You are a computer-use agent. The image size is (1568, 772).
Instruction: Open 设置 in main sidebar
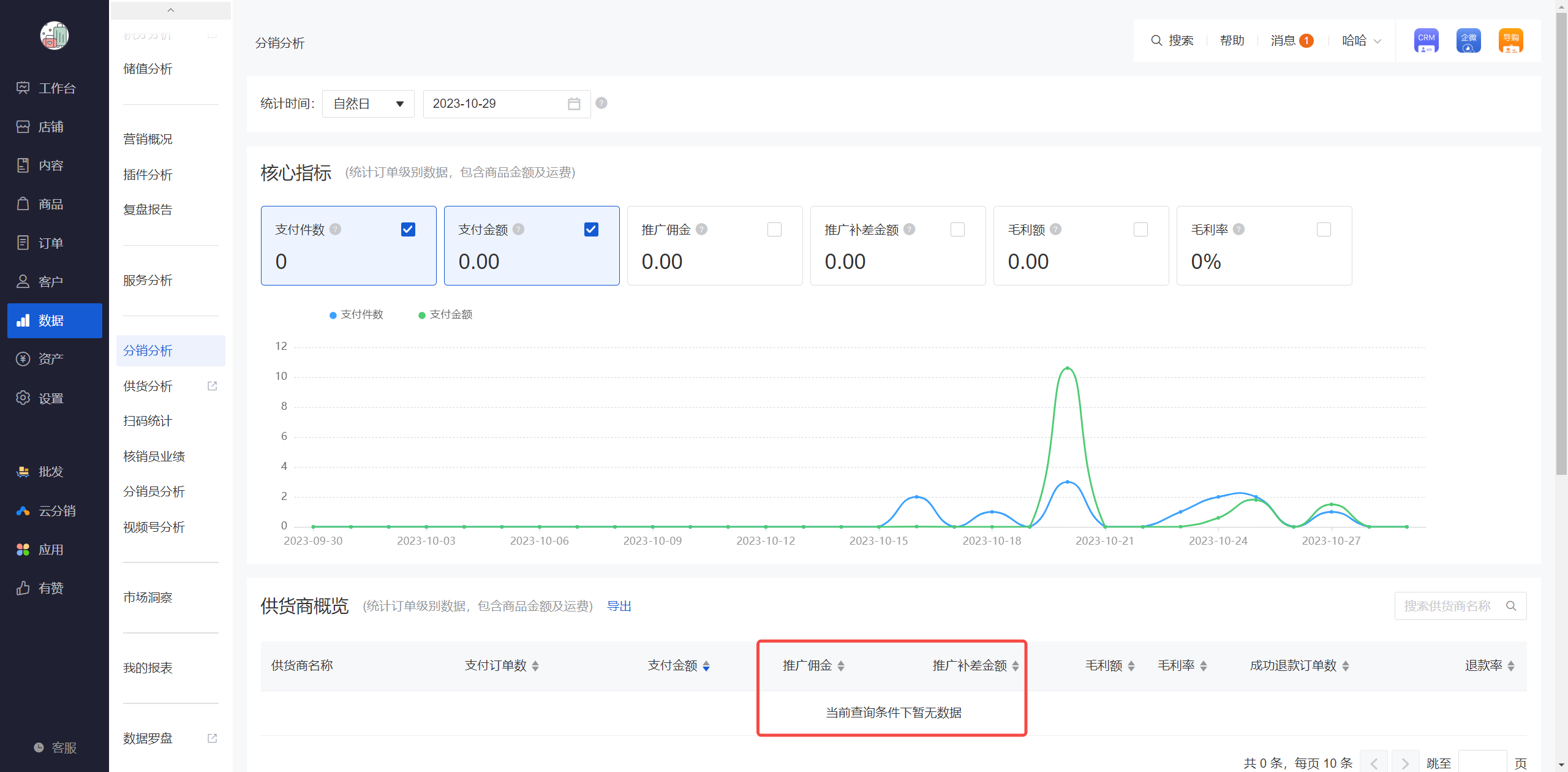[55, 398]
